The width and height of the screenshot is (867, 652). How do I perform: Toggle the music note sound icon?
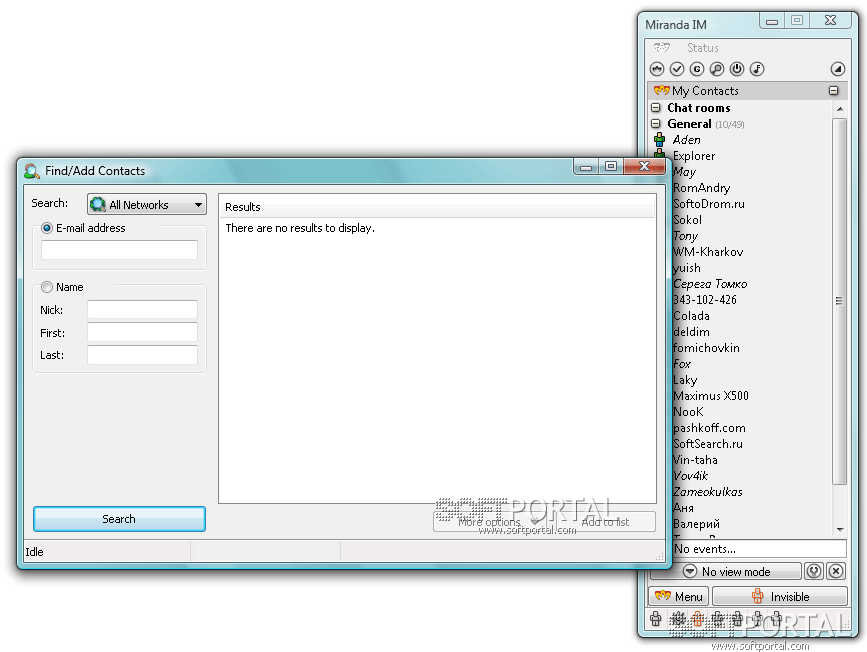(x=756, y=69)
